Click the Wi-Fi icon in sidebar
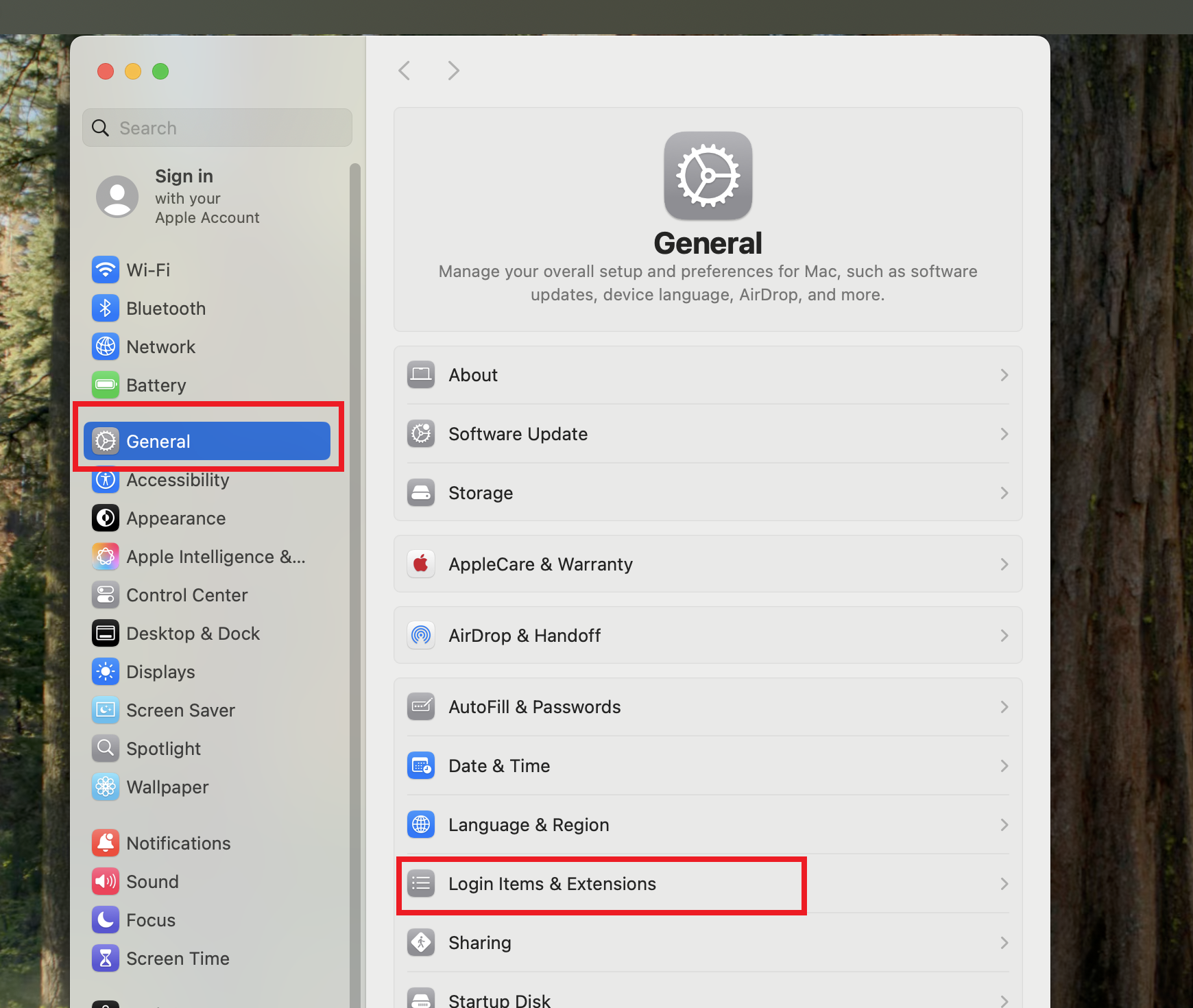This screenshot has width=1193, height=1008. pos(106,270)
